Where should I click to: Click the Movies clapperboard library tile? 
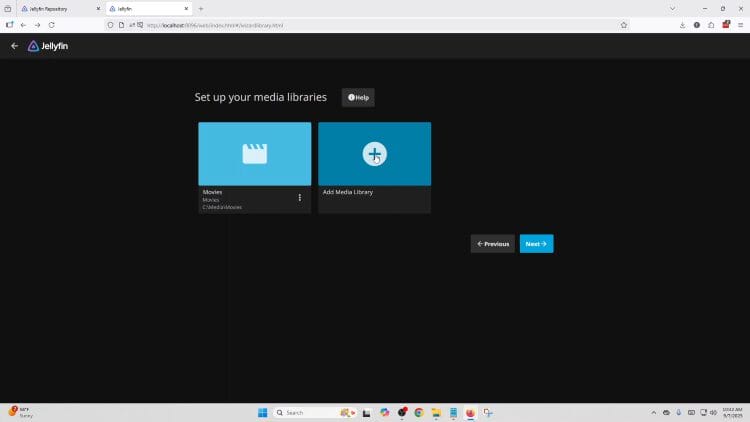(x=254, y=154)
